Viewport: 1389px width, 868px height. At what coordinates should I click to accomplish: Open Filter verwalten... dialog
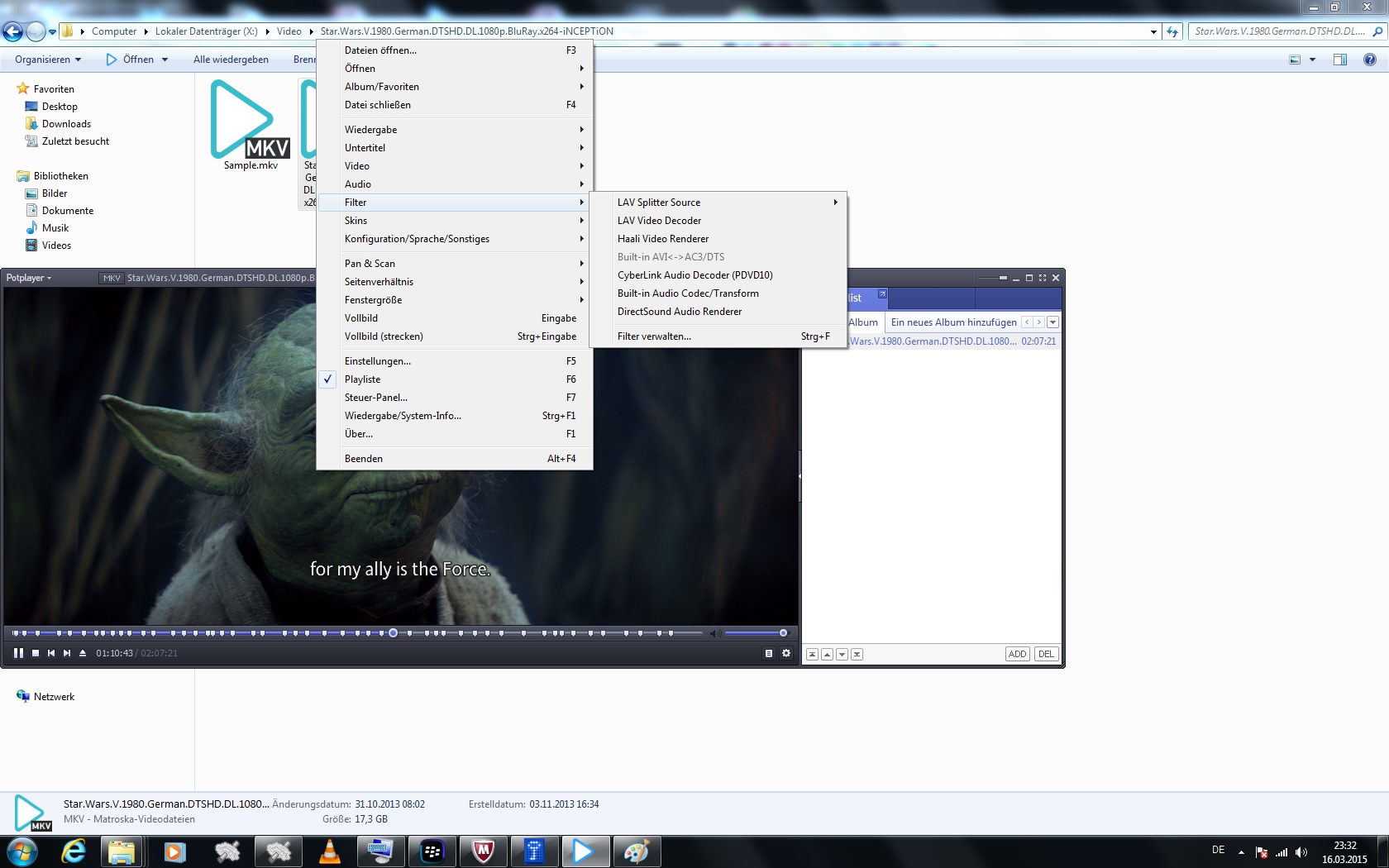(718, 336)
